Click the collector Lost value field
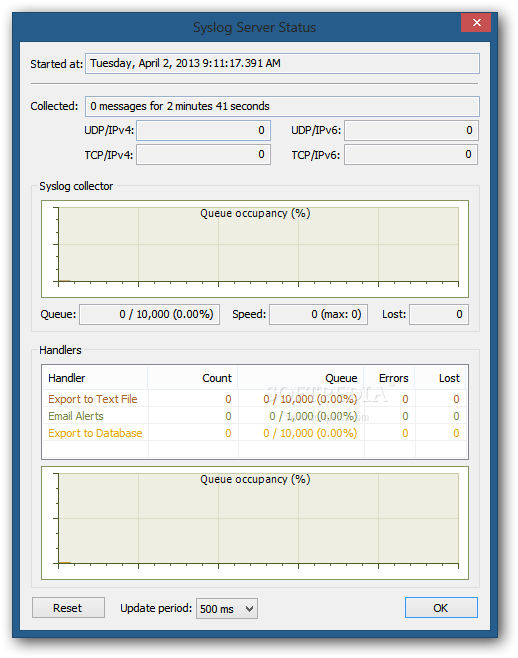 pyautogui.click(x=439, y=314)
